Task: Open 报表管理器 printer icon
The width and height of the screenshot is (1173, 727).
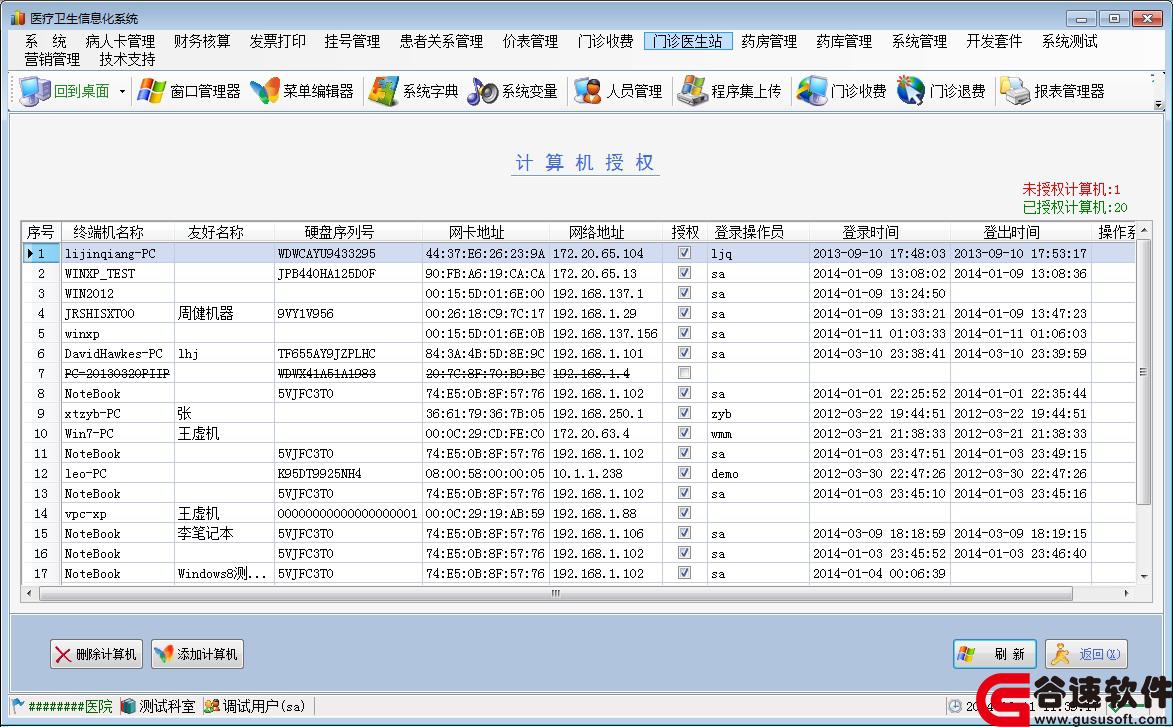Action: (1015, 91)
